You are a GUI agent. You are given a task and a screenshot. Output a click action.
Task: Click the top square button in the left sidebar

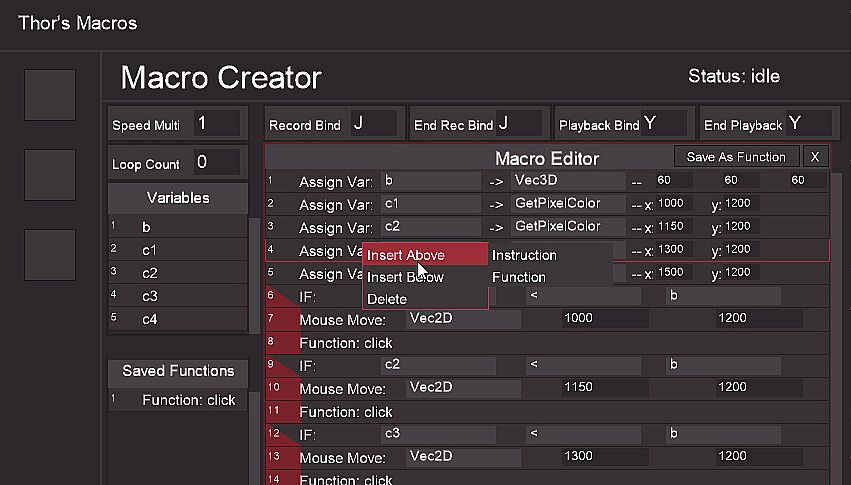pyautogui.click(x=50, y=95)
